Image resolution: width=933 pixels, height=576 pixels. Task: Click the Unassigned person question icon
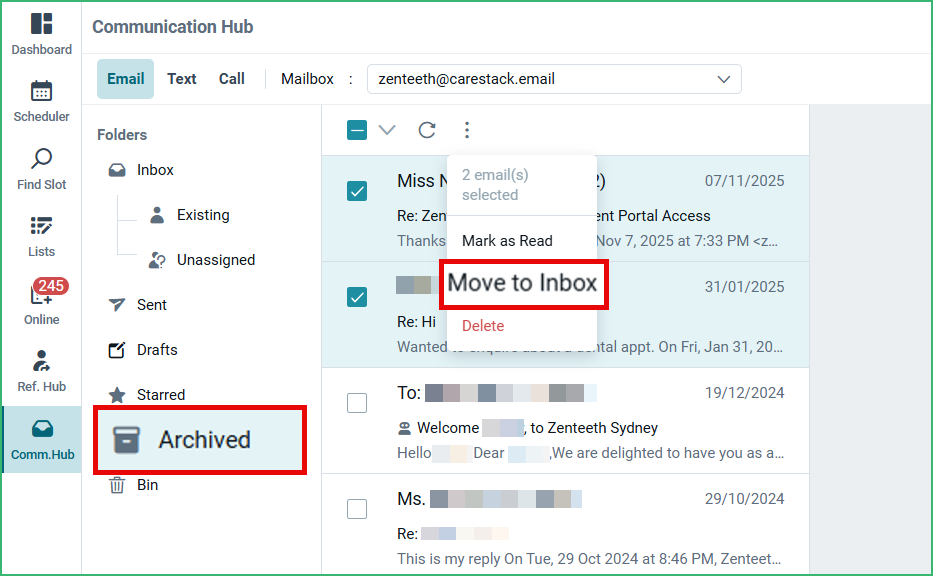157,260
